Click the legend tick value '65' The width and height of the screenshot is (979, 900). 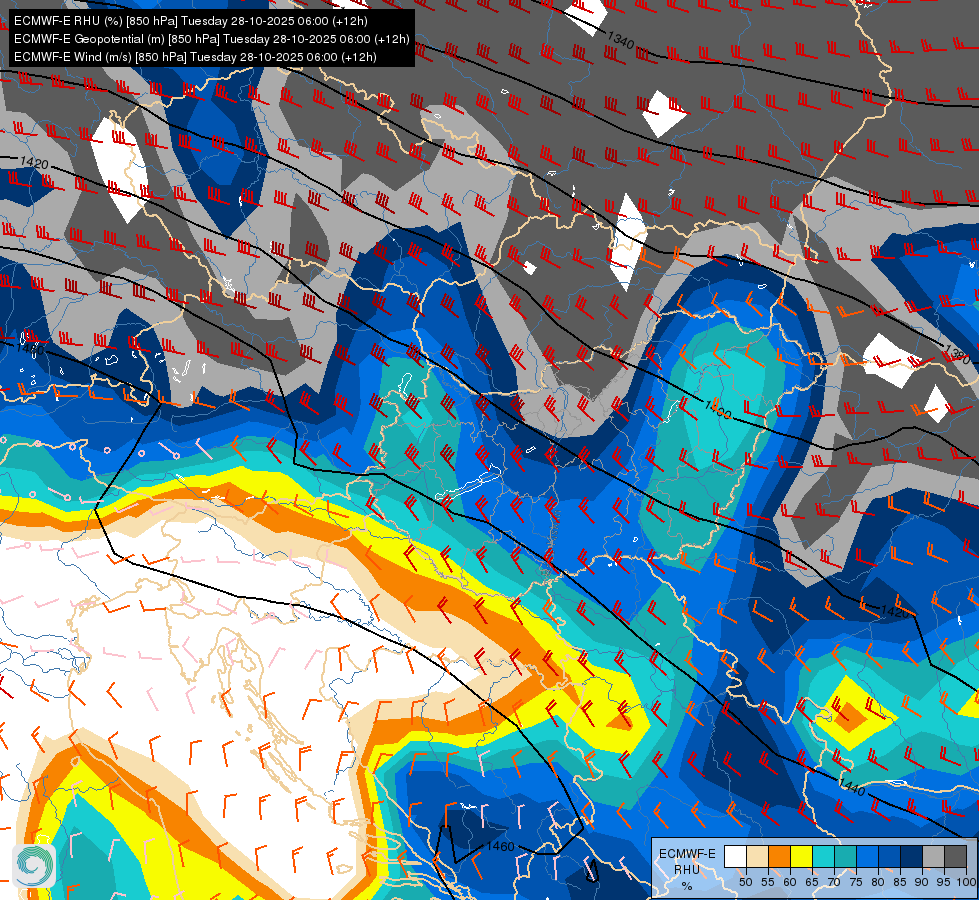(x=812, y=882)
